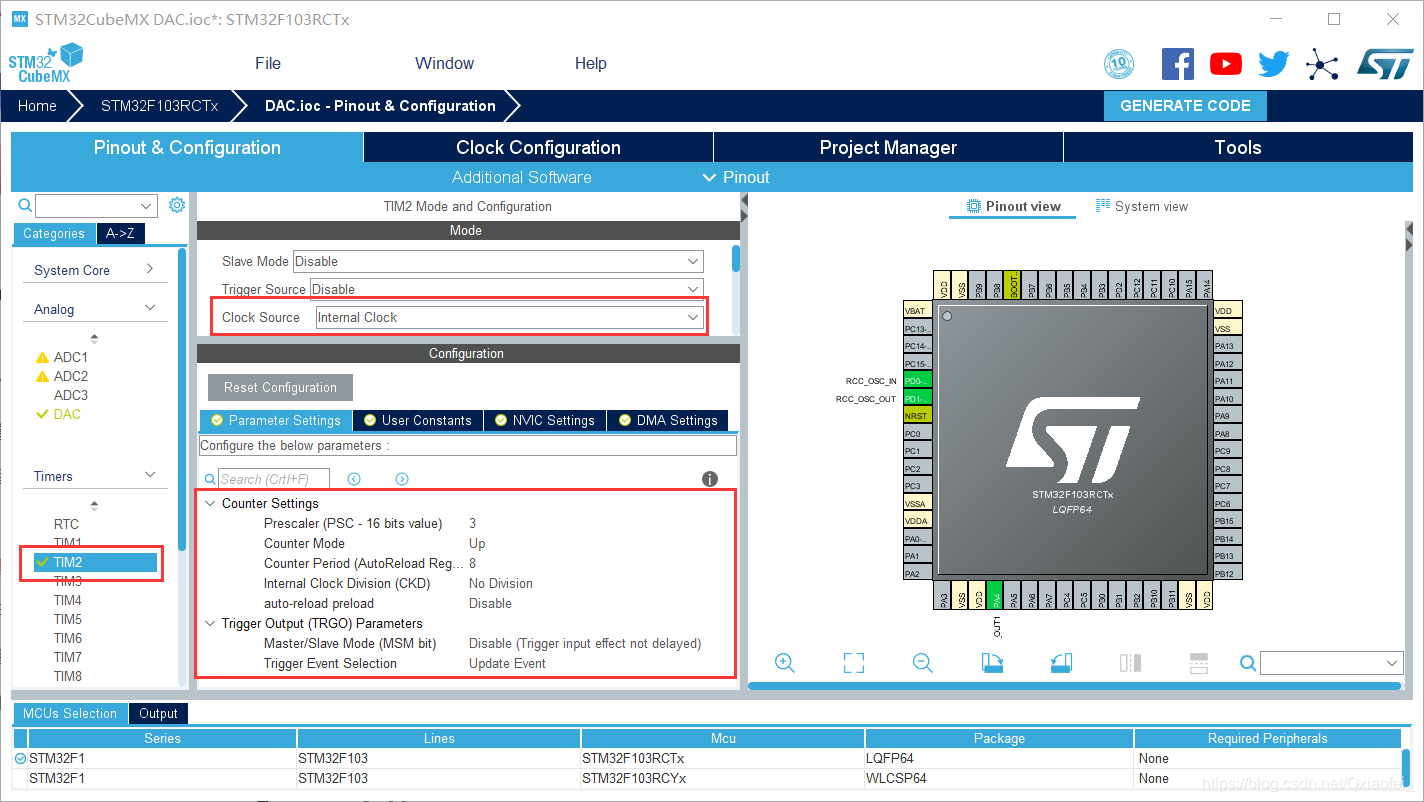
Task: Expand the Pinout dropdown menu
Action: (x=736, y=177)
